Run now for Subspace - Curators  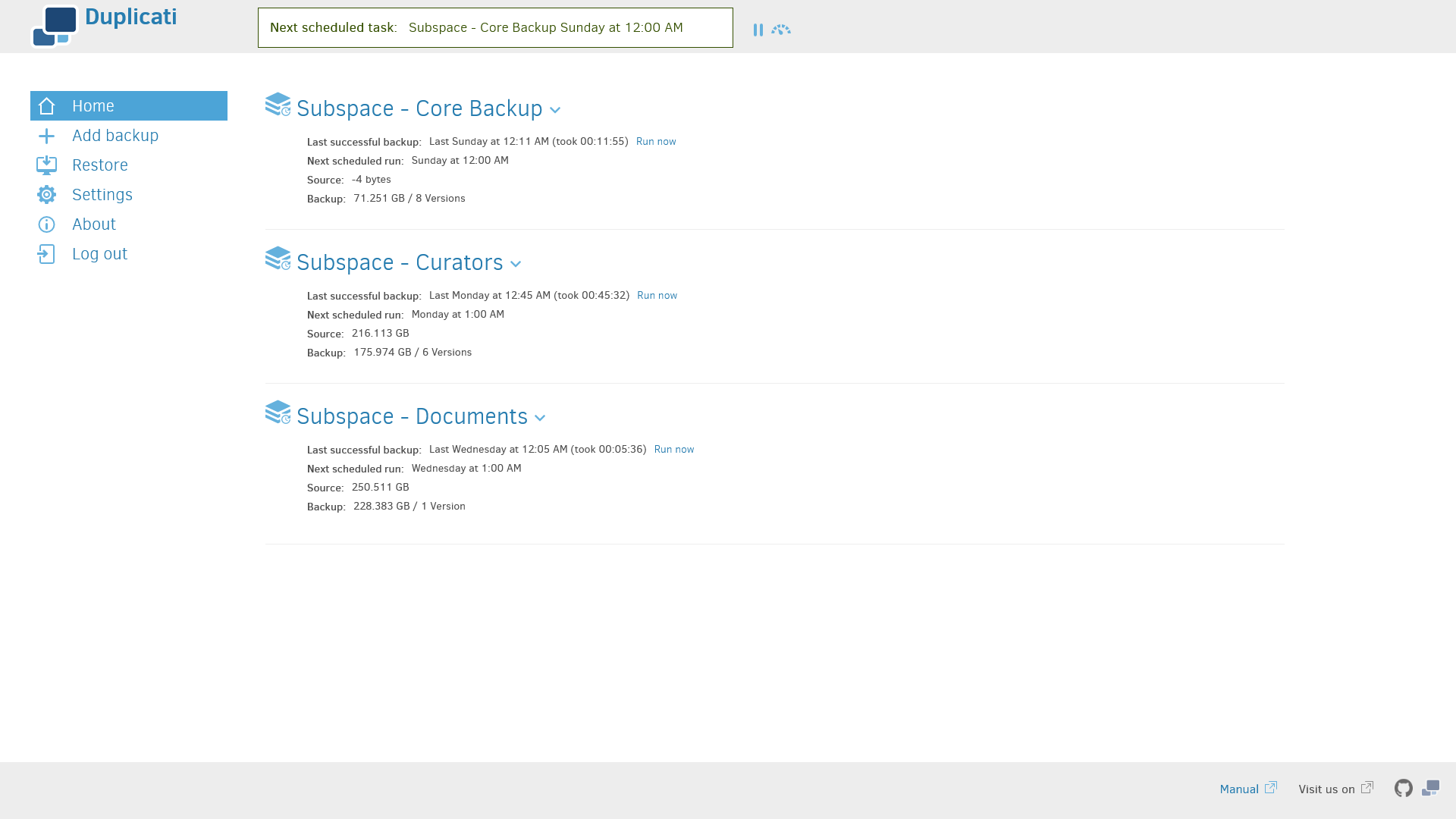657,296
